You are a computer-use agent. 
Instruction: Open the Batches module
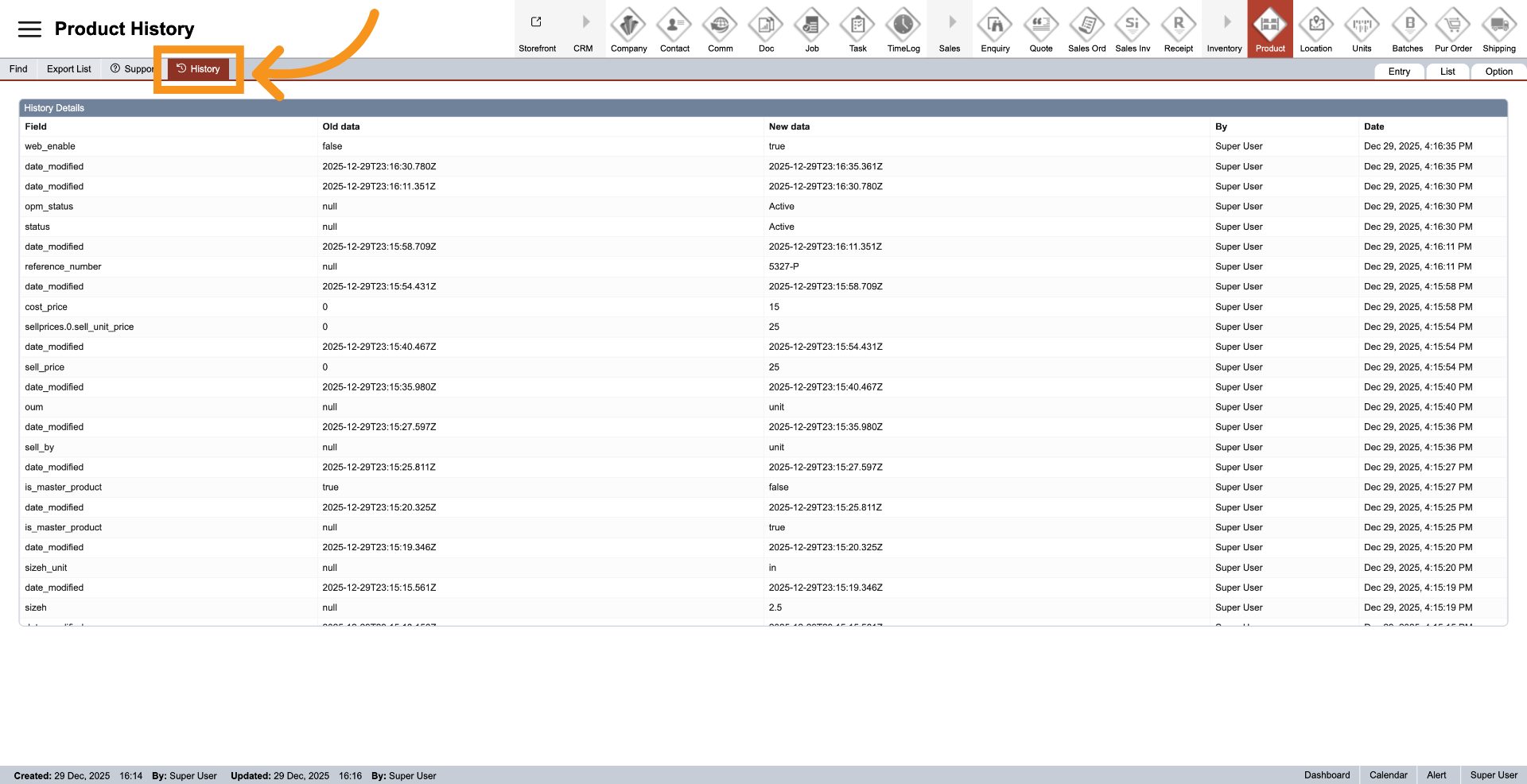pos(1407,29)
